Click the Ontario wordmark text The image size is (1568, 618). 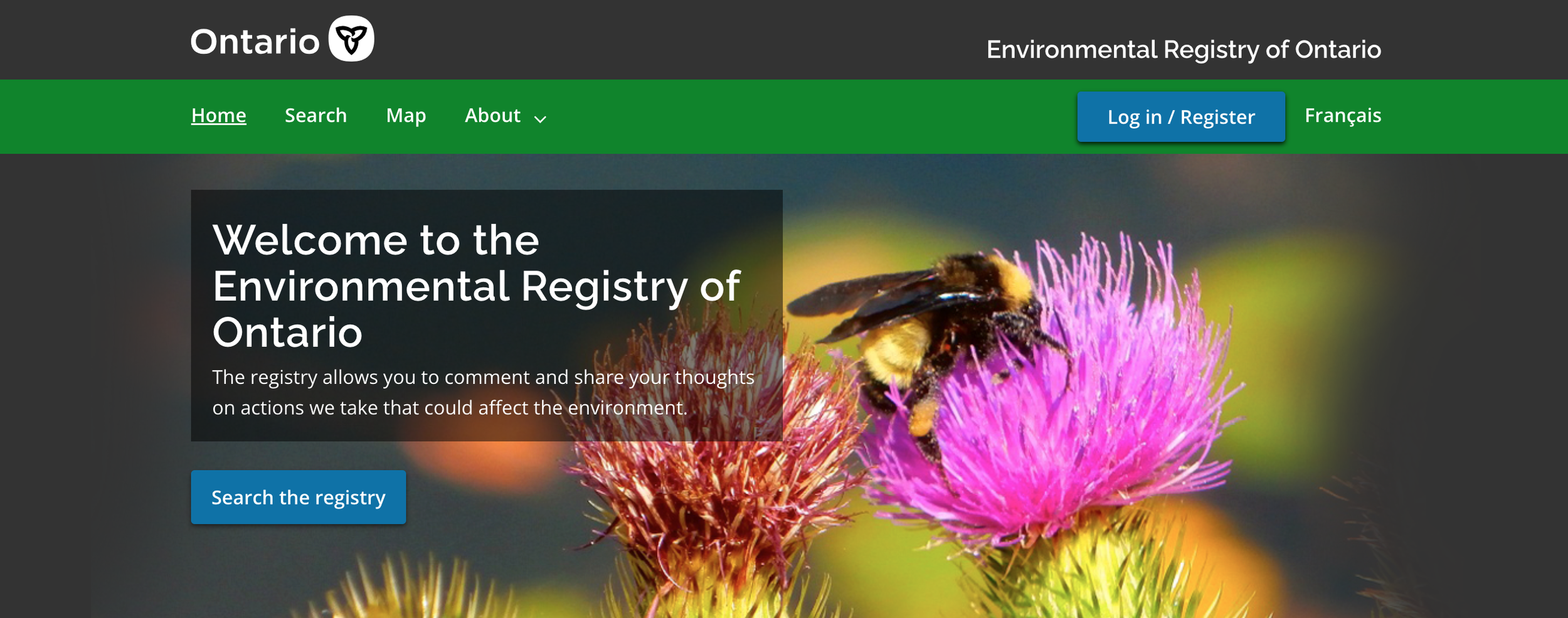[255, 42]
